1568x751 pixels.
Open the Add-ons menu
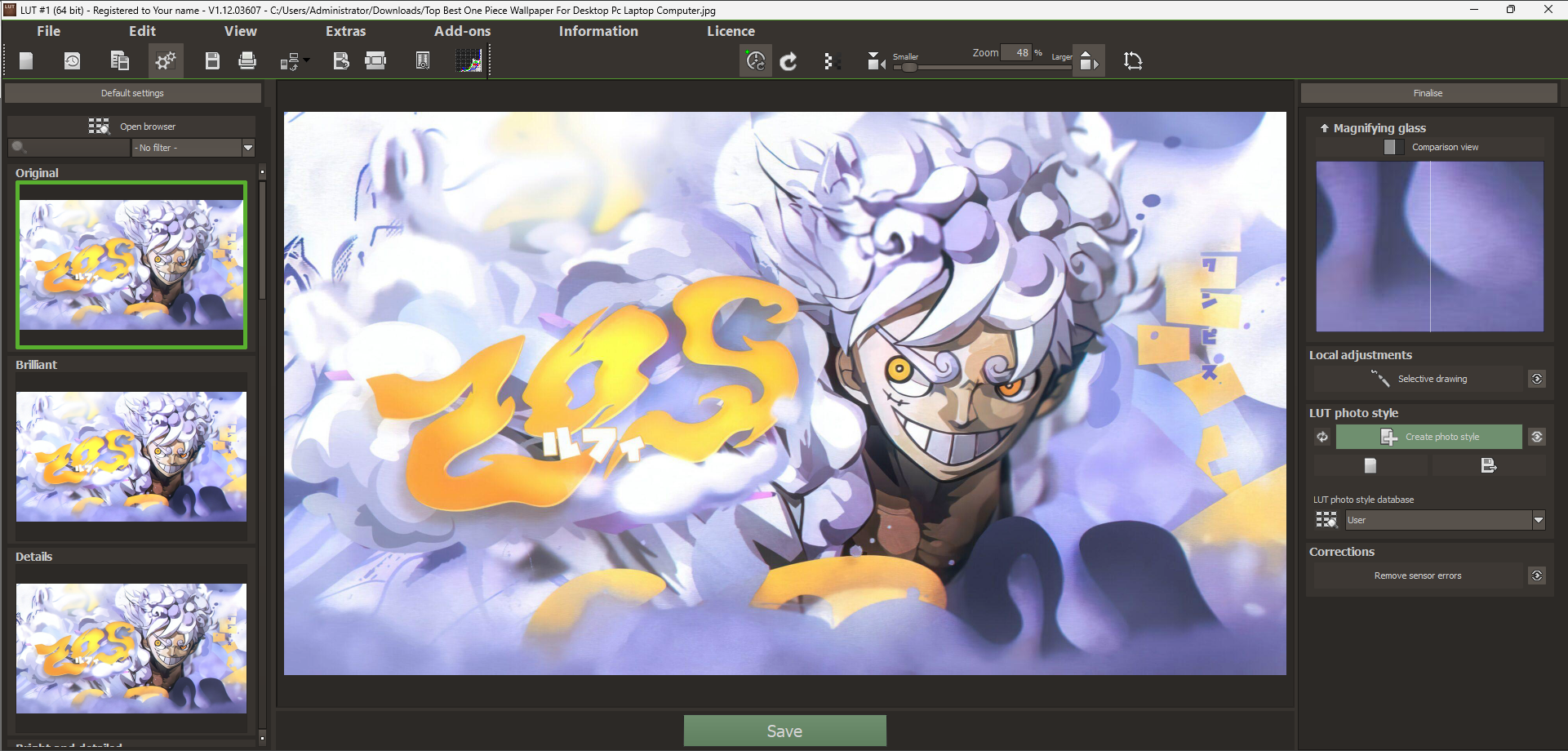point(463,31)
